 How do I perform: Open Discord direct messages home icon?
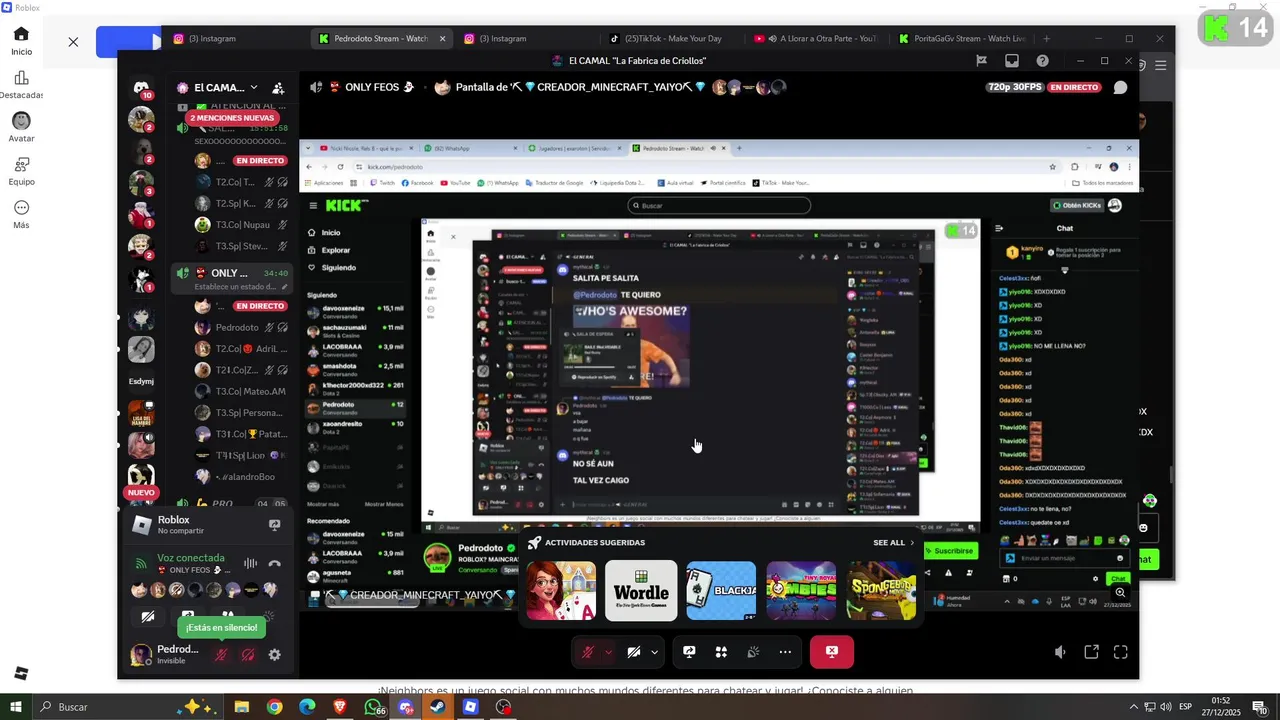tap(141, 88)
